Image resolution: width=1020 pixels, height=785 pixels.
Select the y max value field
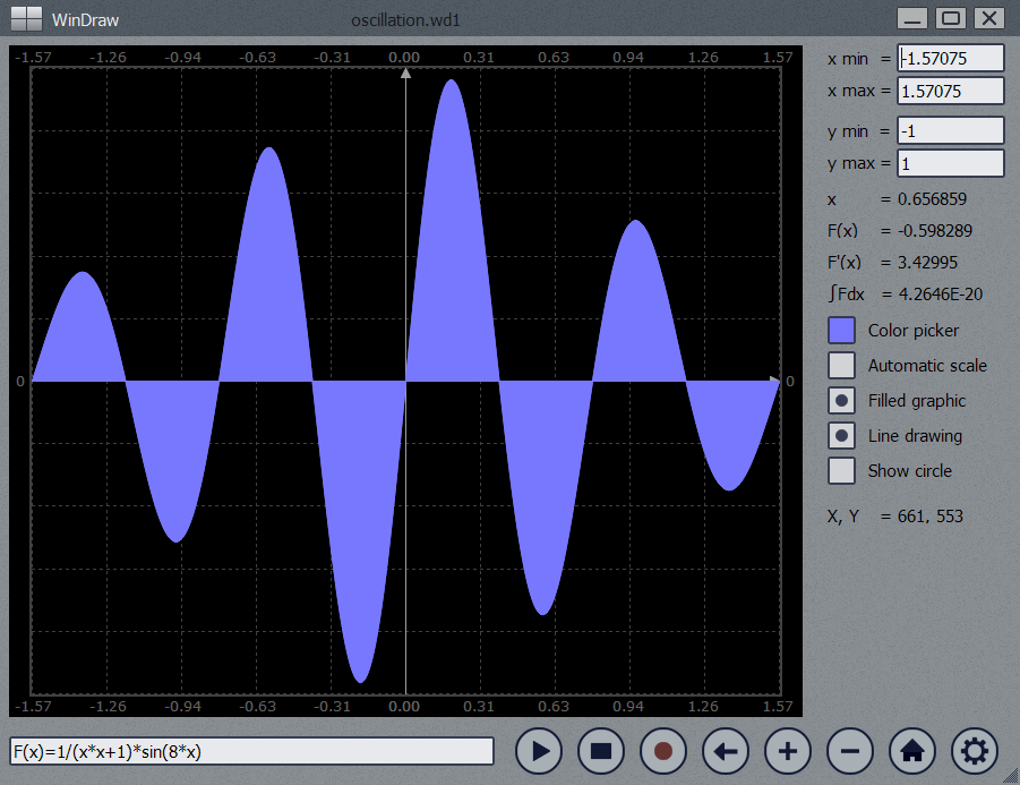(950, 163)
